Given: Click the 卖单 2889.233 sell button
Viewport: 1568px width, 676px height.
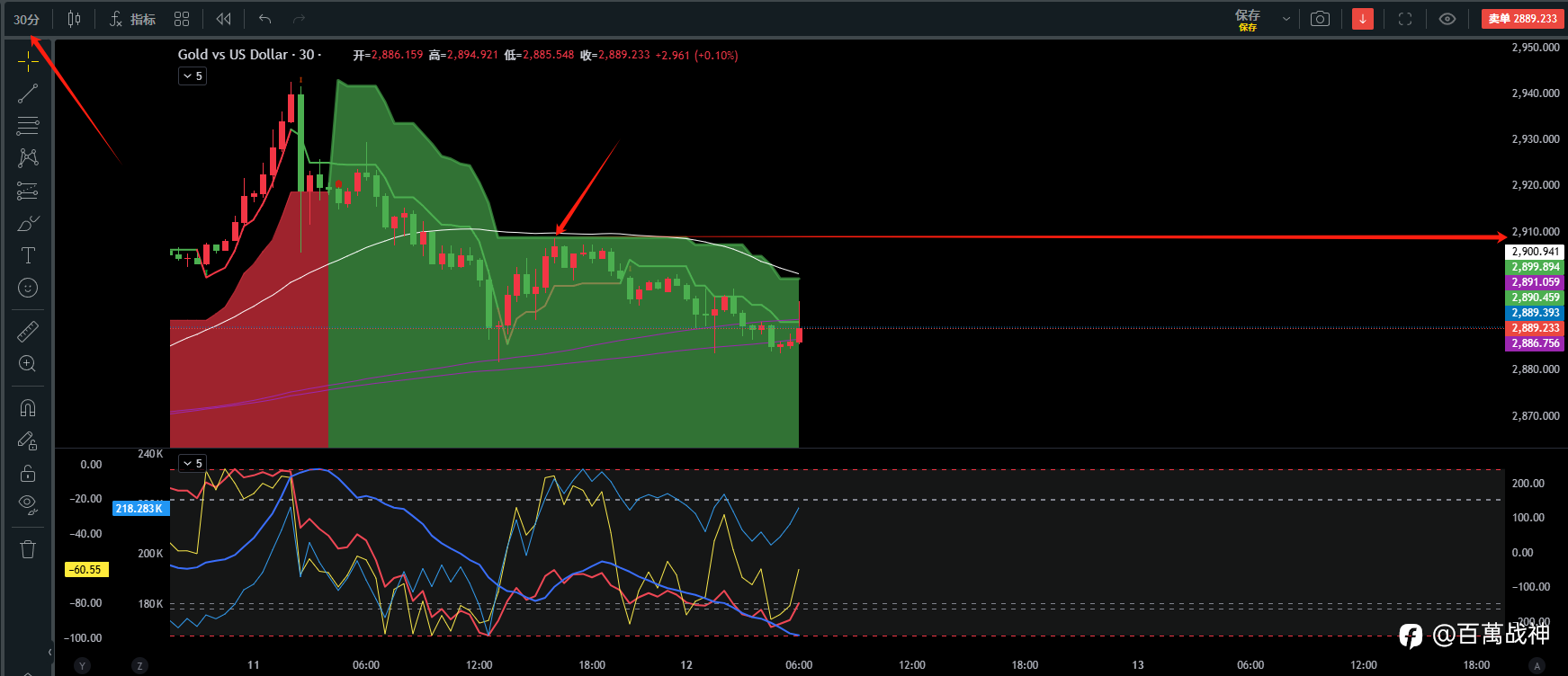Looking at the screenshot, I should [1522, 19].
